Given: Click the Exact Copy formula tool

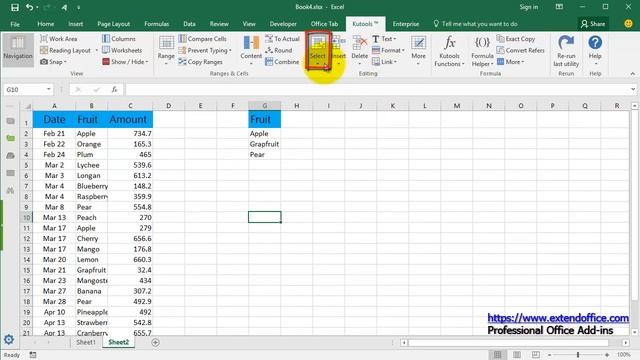Looking at the screenshot, I should tap(516, 39).
